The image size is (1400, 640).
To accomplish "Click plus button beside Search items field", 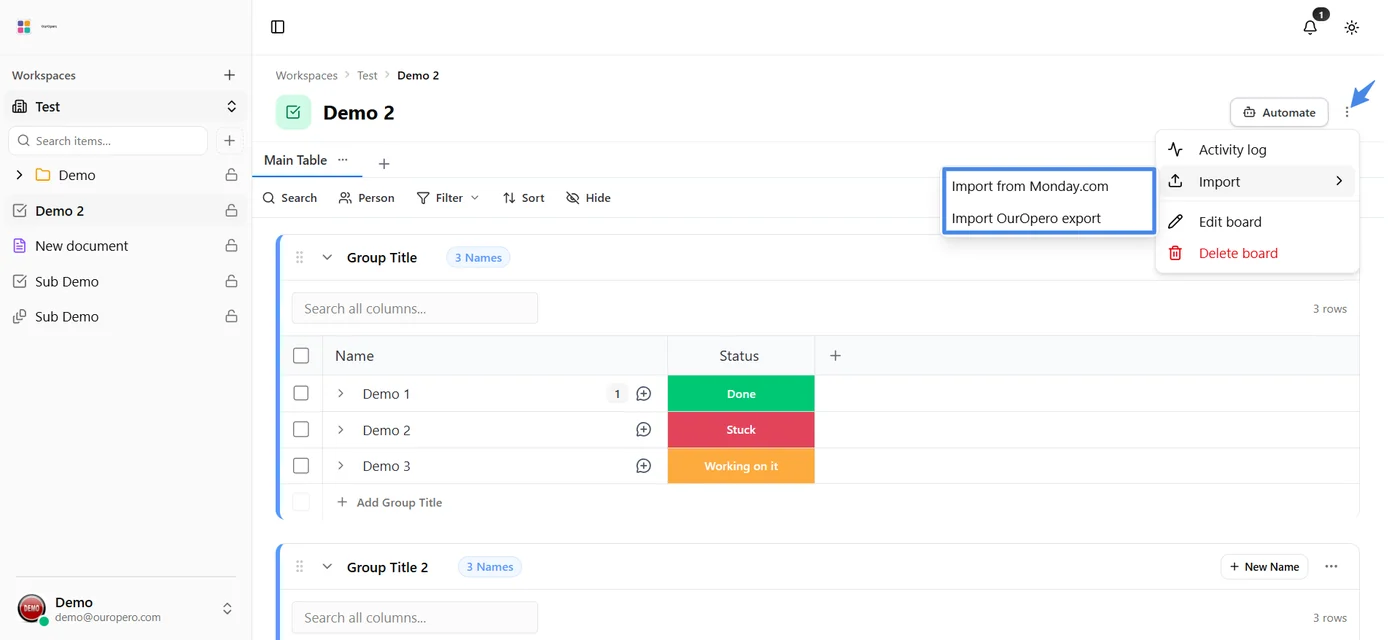I will click(230, 141).
